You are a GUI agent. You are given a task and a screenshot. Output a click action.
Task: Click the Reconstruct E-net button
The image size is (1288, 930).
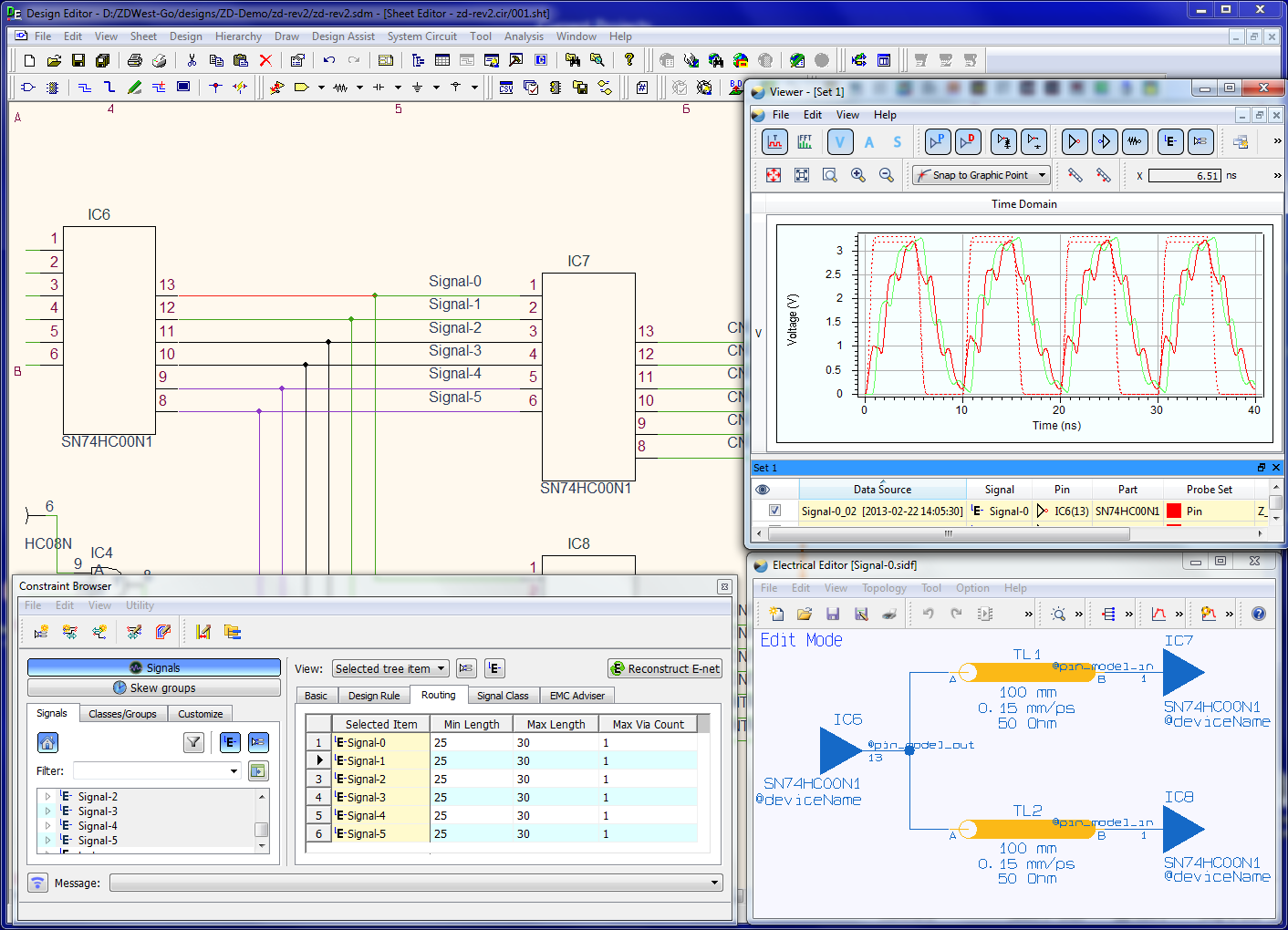pos(665,668)
